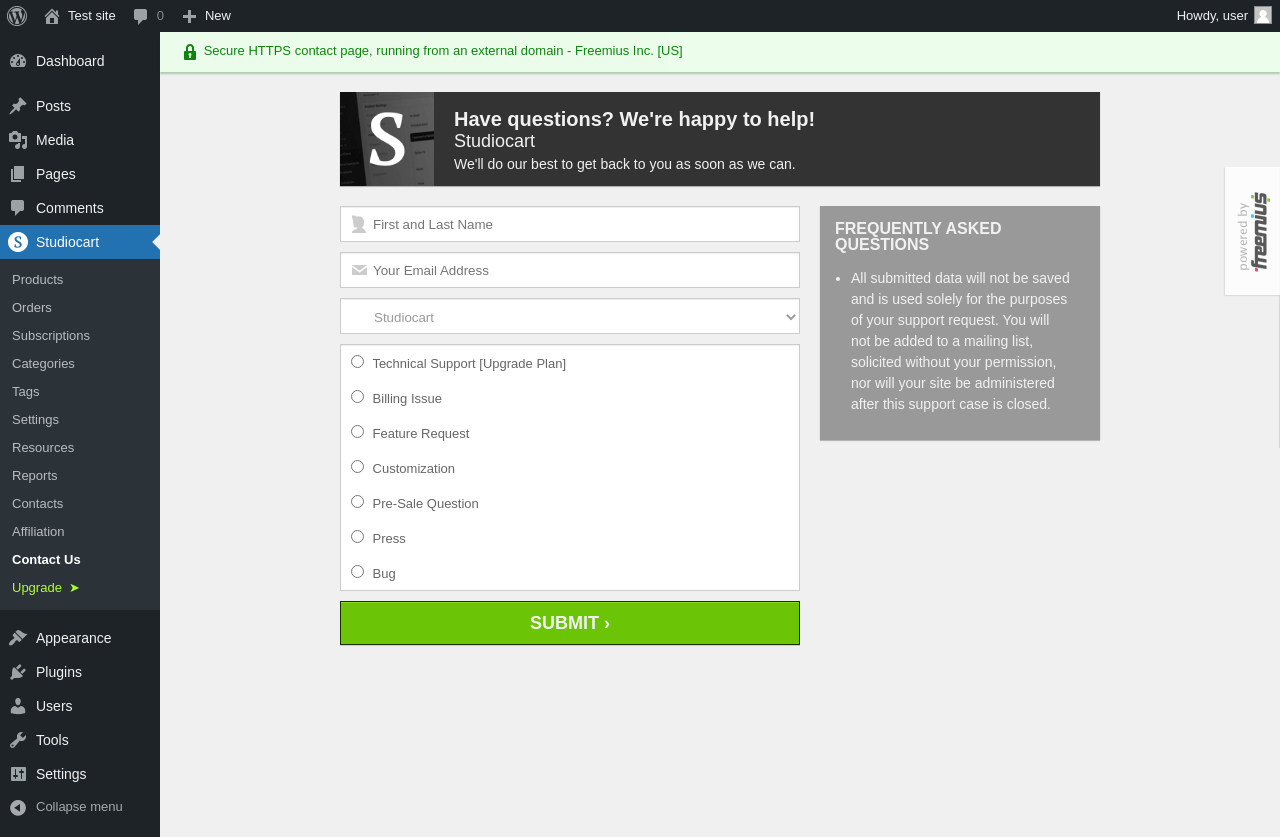This screenshot has height=837, width=1280.
Task: Focus the Your Email Address field
Action: click(570, 270)
